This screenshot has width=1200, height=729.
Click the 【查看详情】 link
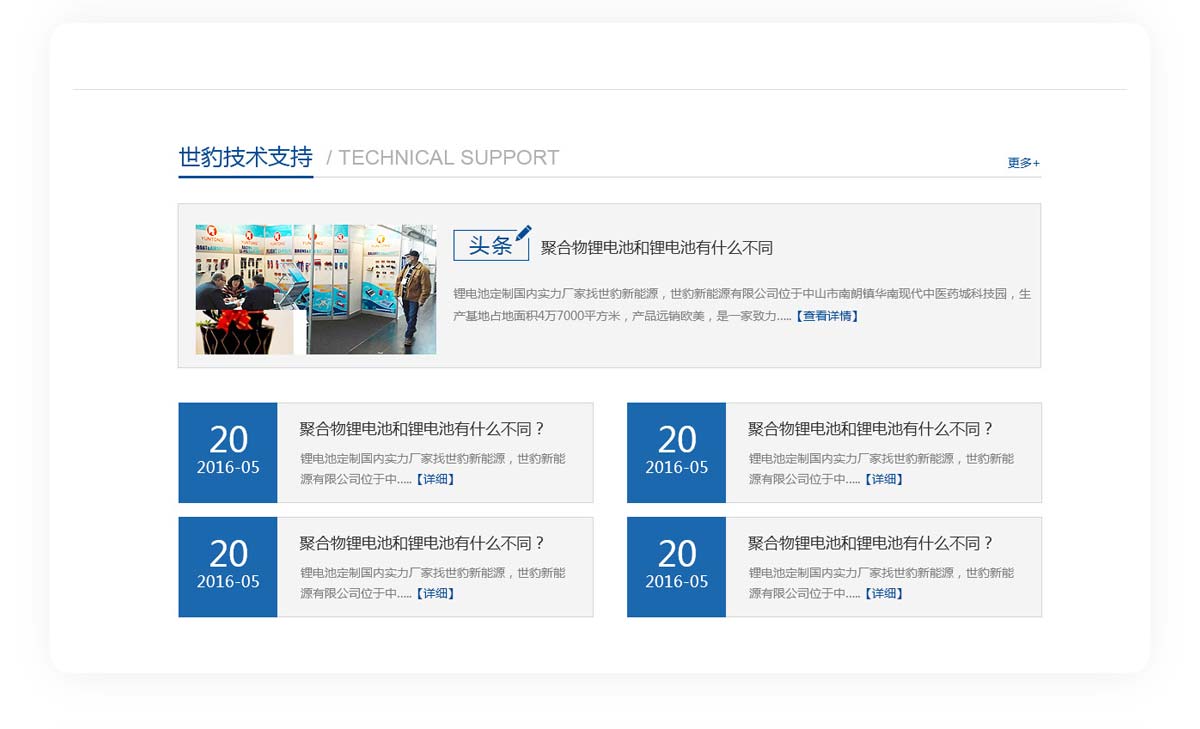pyautogui.click(x=826, y=316)
